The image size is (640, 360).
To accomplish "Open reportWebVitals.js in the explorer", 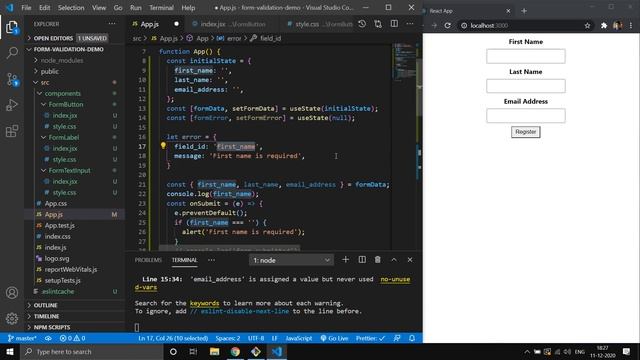I will (x=71, y=269).
